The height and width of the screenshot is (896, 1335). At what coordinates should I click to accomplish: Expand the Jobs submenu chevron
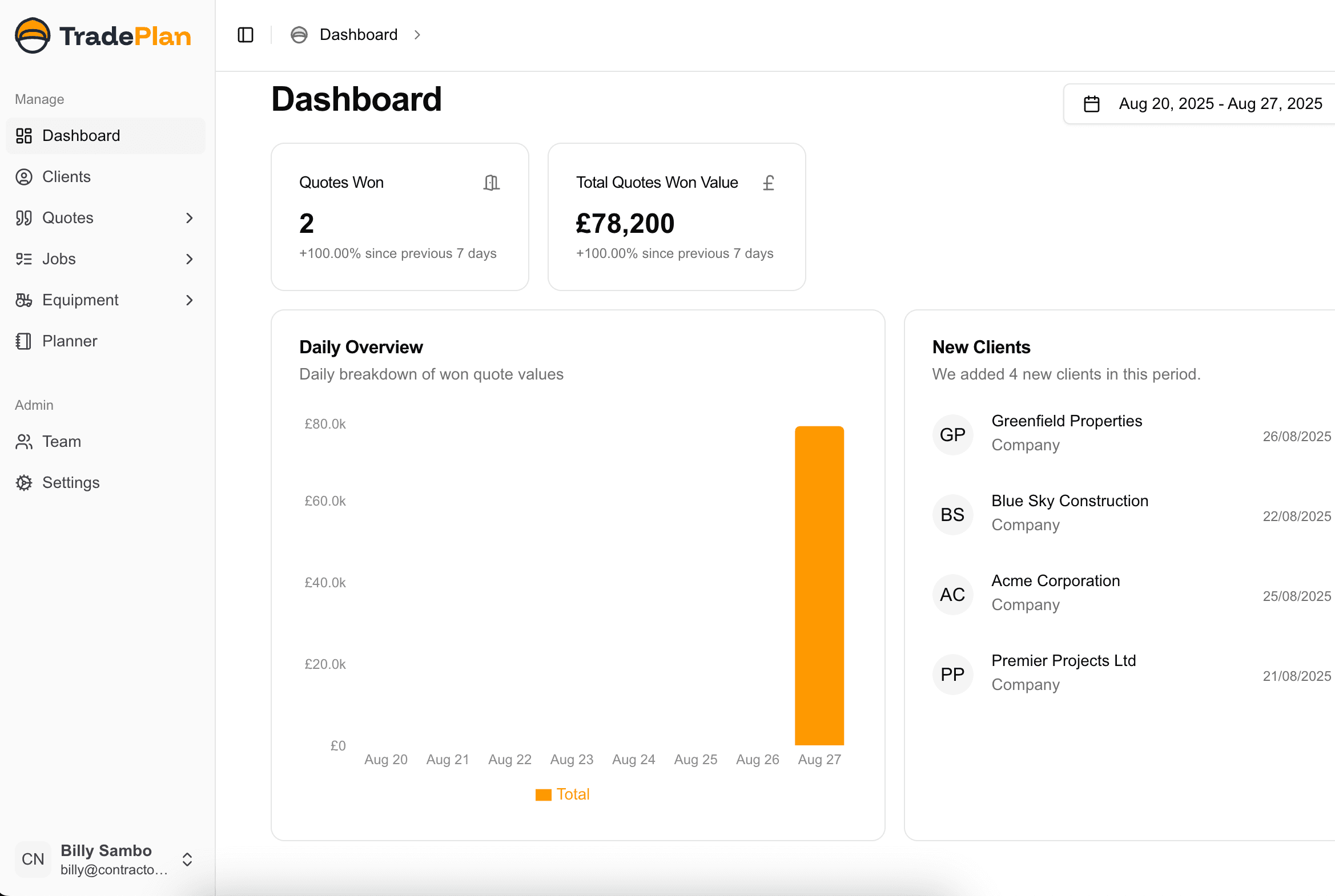[189, 259]
